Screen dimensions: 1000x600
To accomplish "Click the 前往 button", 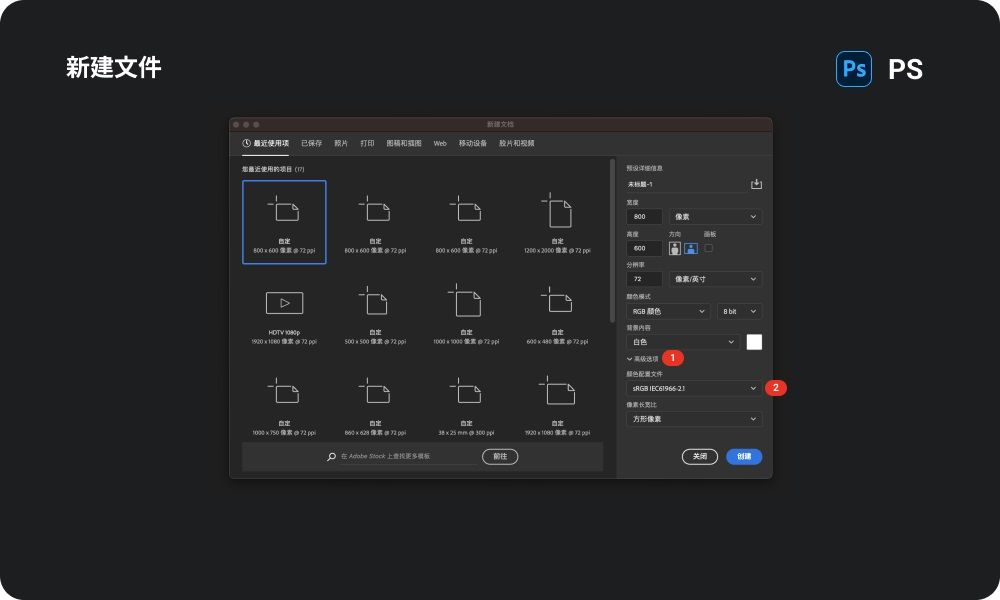I will tap(500, 457).
